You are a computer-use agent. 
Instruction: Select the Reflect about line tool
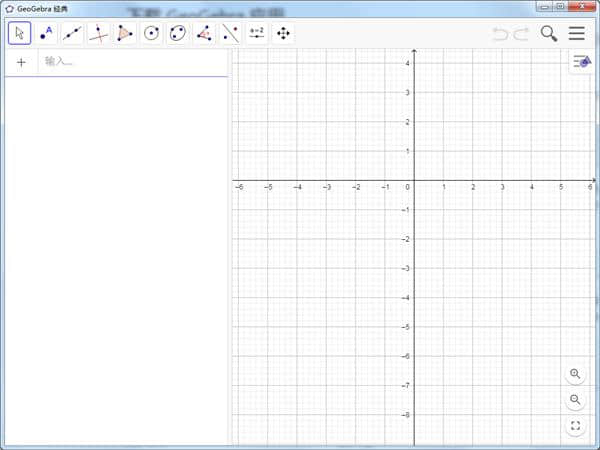(230, 33)
